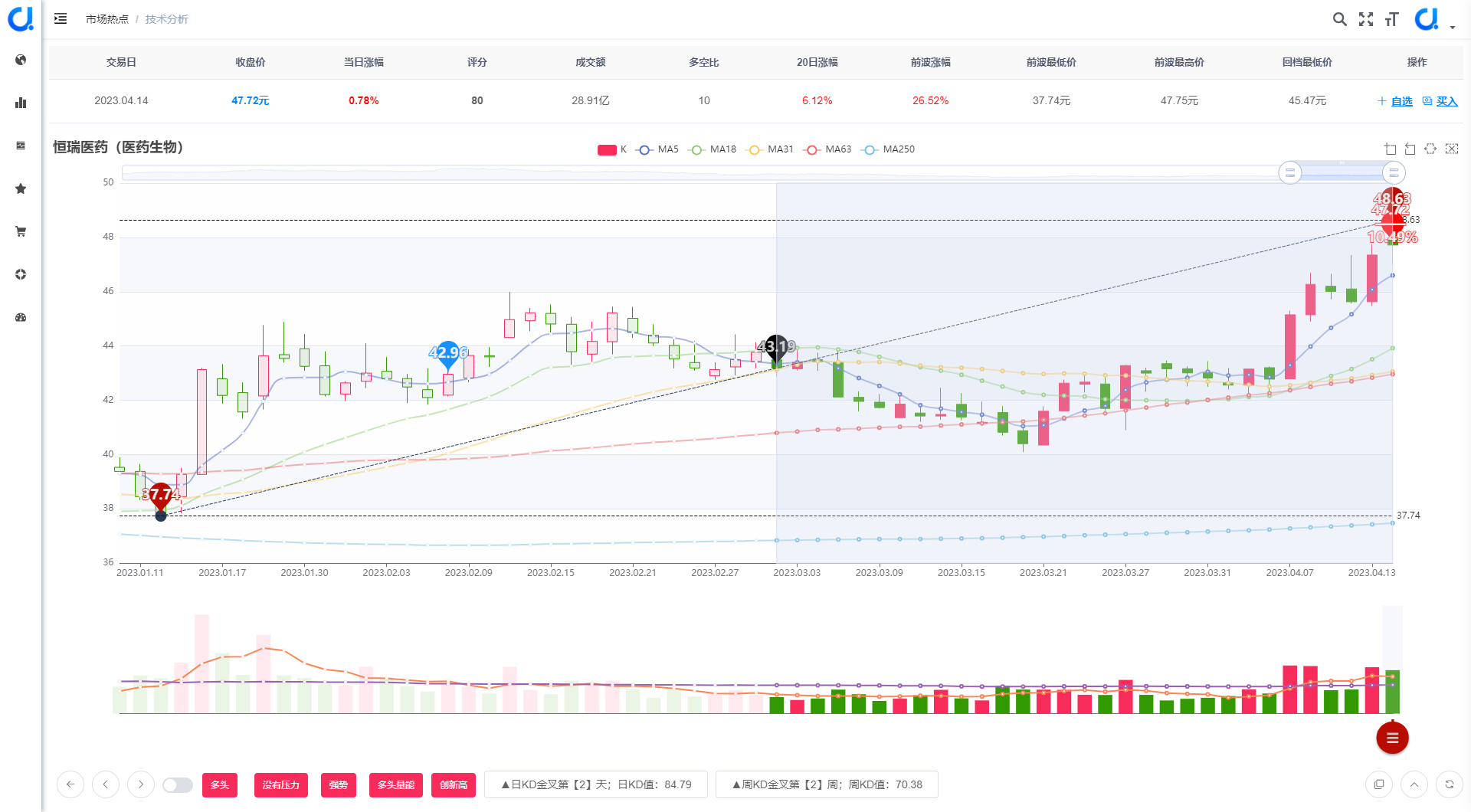
Task: Click the 37.74 red low marker
Action: click(x=161, y=496)
